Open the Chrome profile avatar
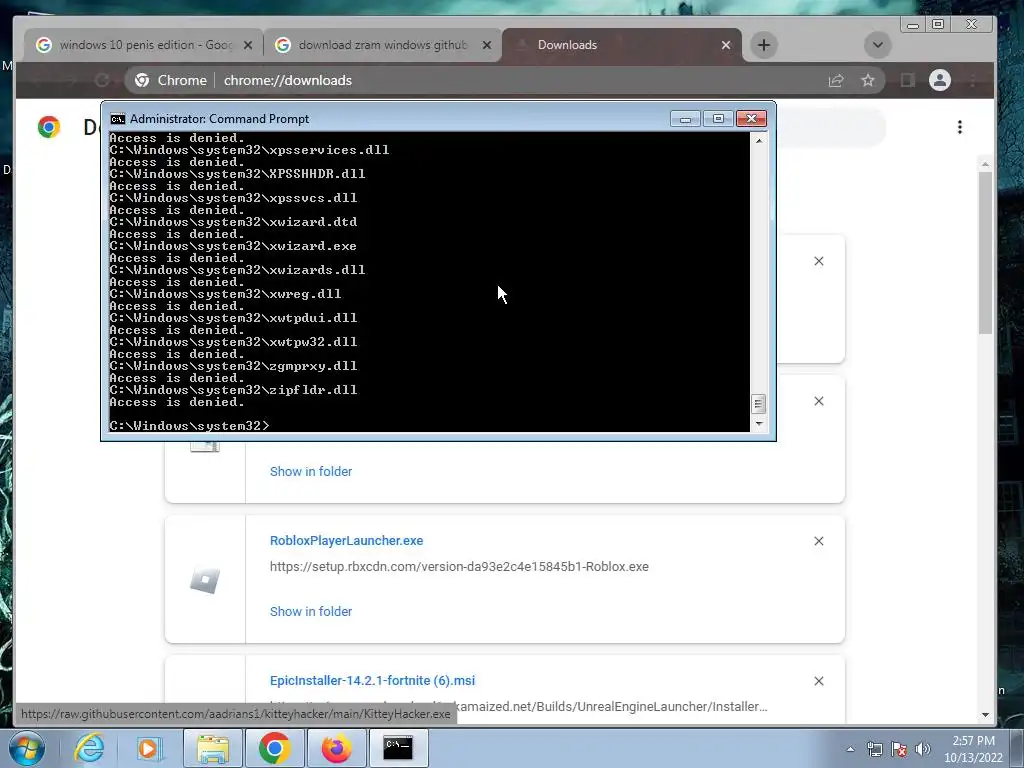1024x768 pixels. [x=940, y=80]
